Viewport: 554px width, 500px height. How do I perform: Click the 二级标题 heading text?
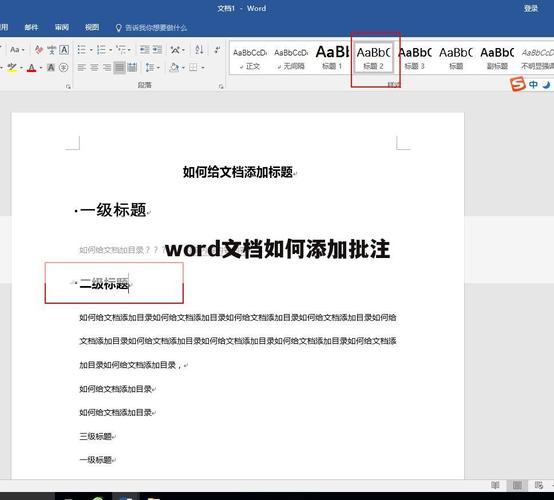(105, 283)
